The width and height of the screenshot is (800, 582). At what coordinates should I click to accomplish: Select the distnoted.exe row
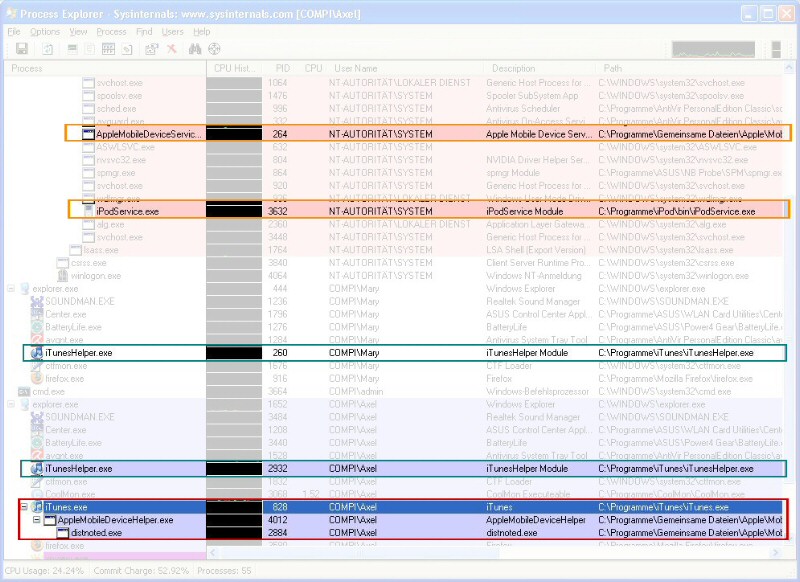tap(401, 533)
